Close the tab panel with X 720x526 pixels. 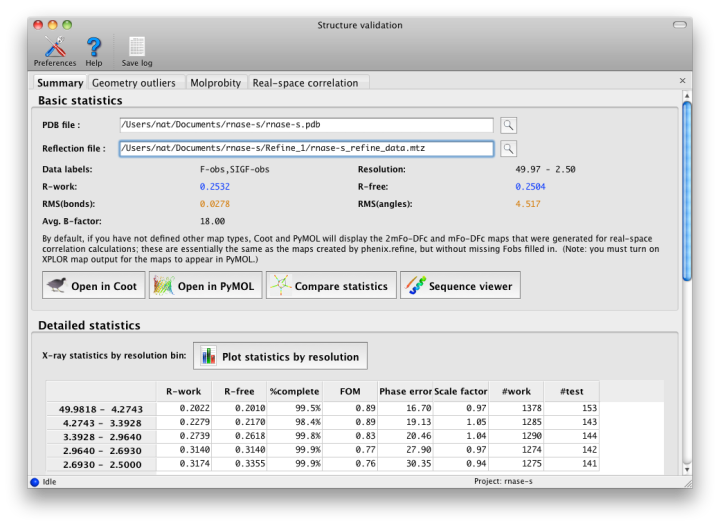[x=682, y=81]
